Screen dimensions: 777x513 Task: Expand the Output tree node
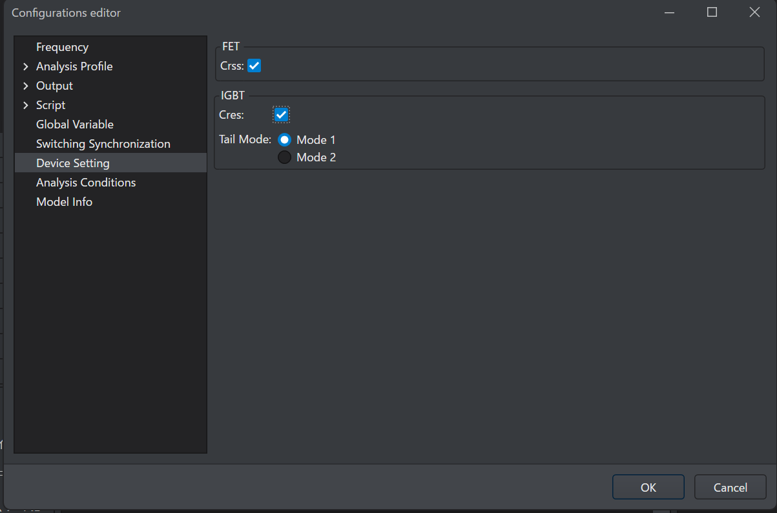[x=26, y=86]
